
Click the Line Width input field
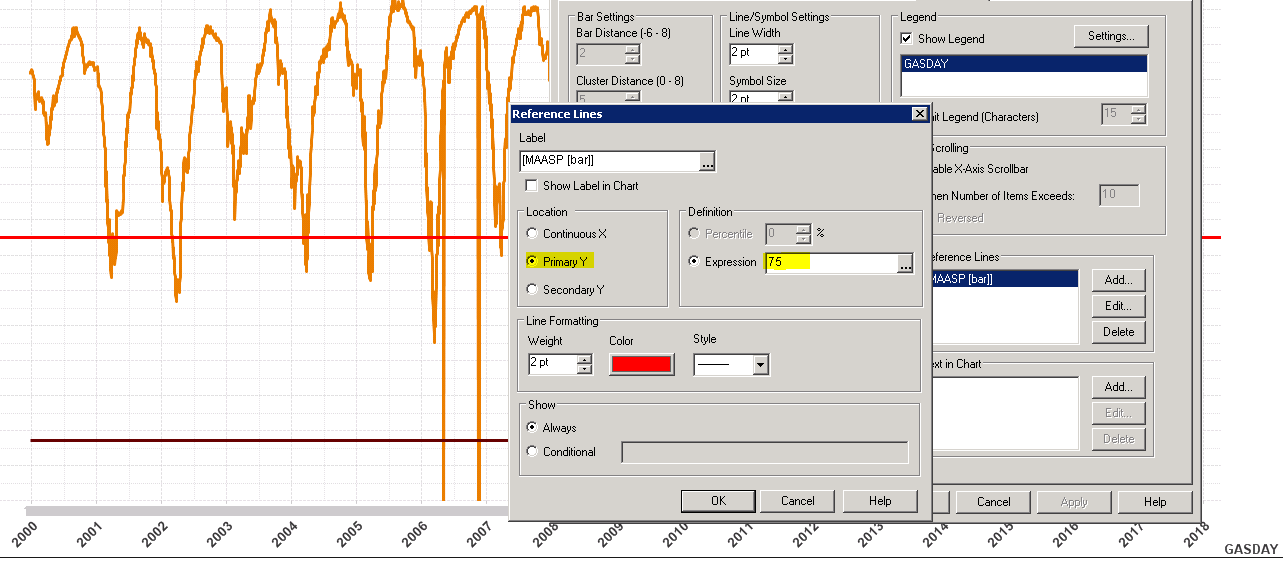tap(753, 55)
